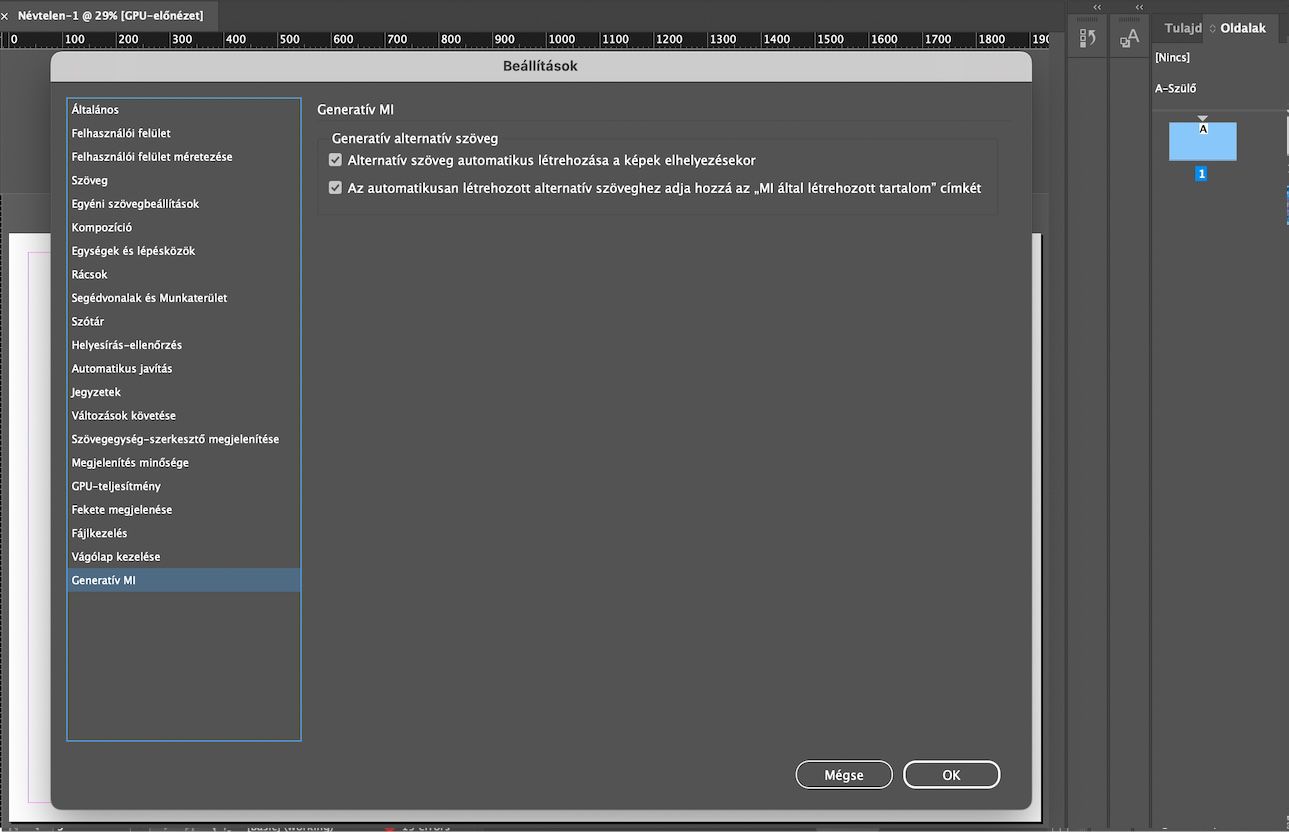The image size is (1289, 832).
Task: Select Változások követése category
Action: 184,415
